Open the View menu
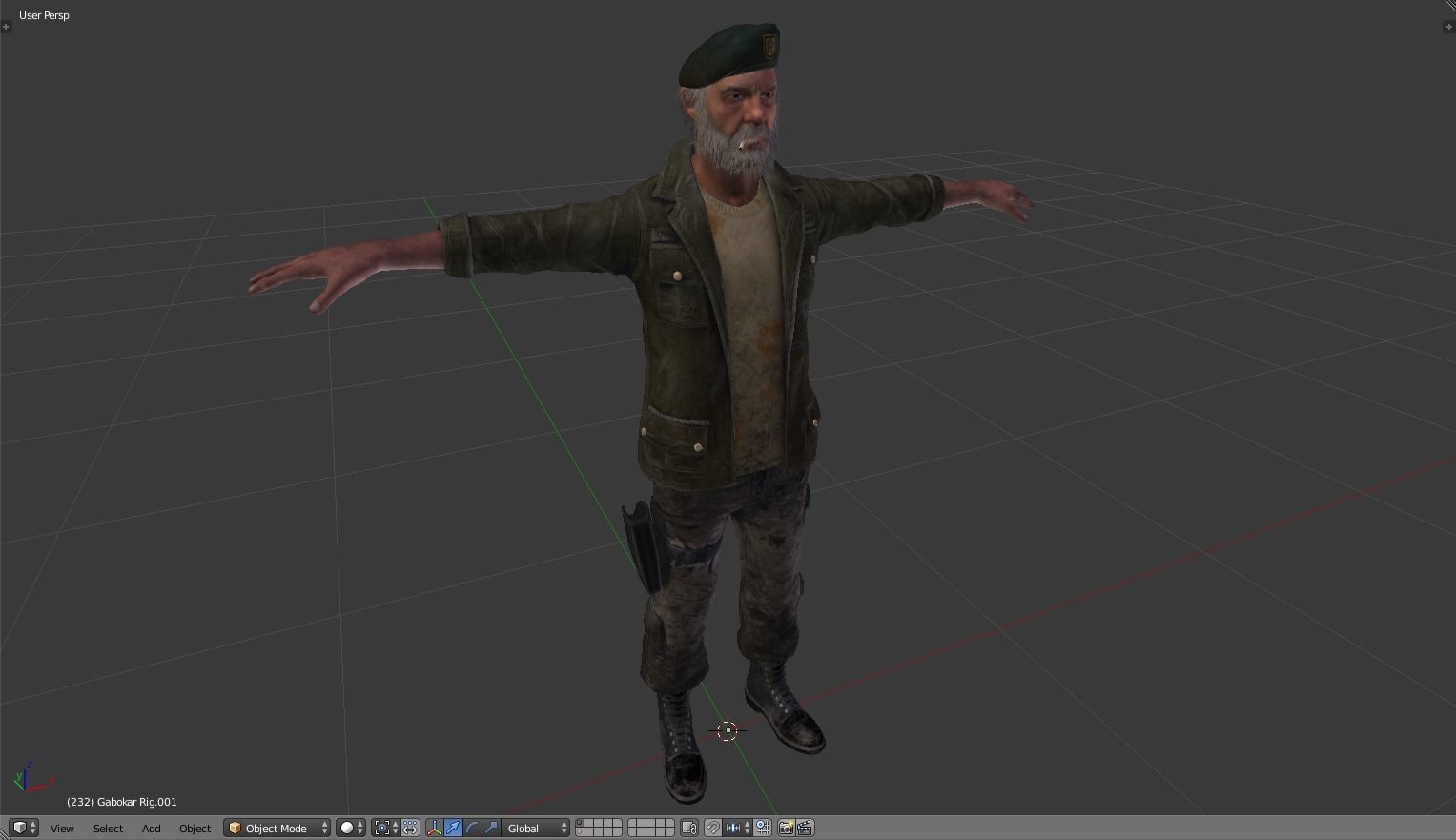Viewport: 1456px width, 840px height. coord(62,829)
